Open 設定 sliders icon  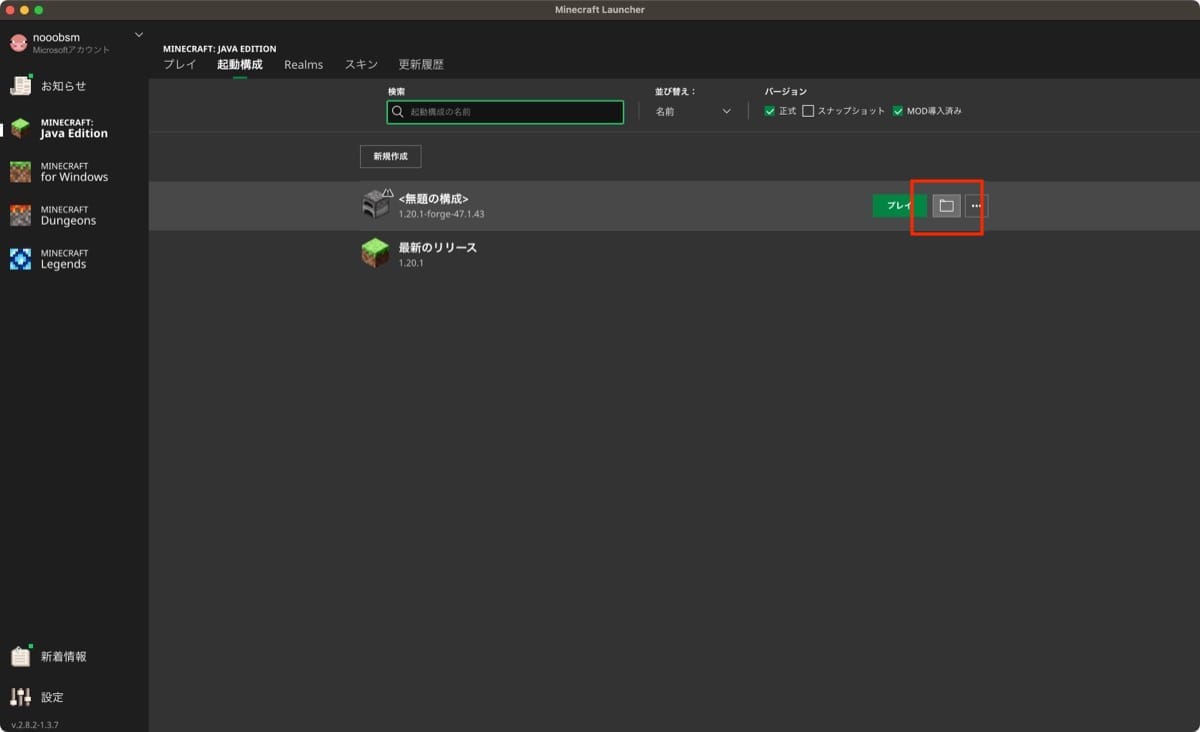(x=20, y=697)
